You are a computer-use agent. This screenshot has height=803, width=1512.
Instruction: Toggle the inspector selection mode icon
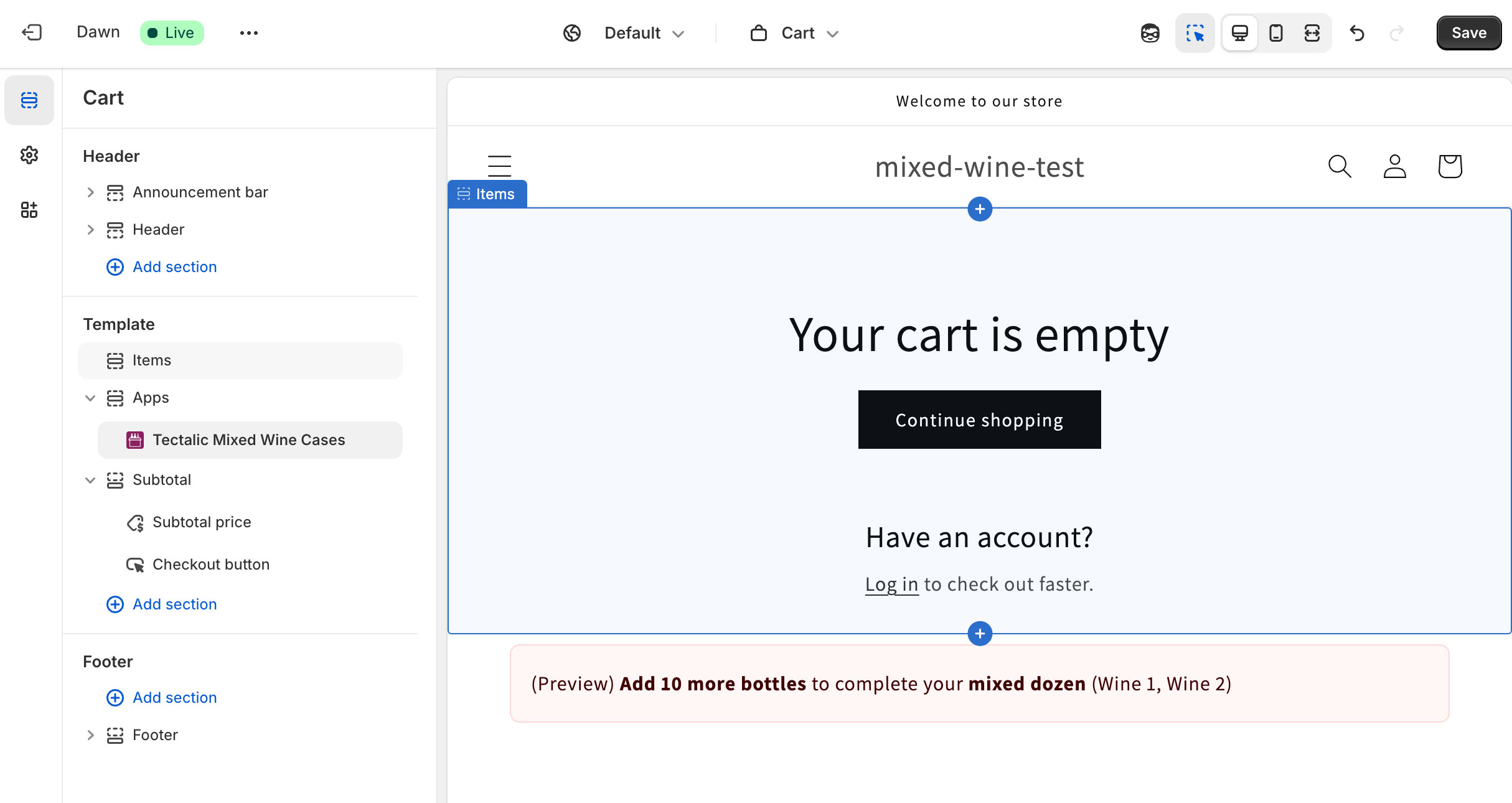tap(1195, 33)
